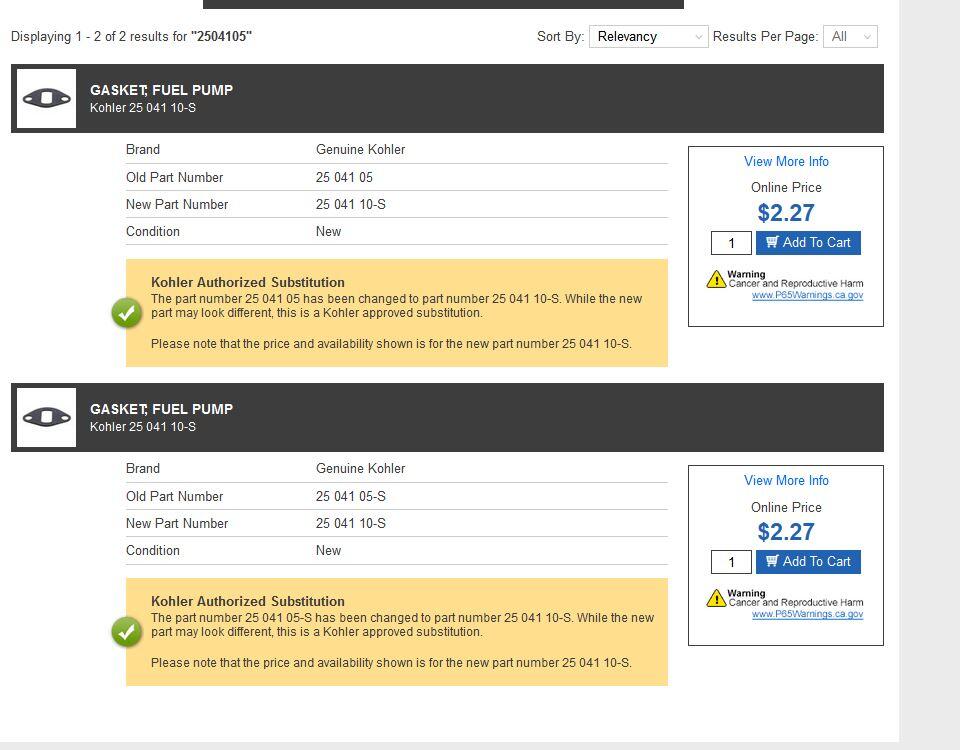Open the Results Per Page dropdown
The width and height of the screenshot is (960, 750).
pos(850,37)
